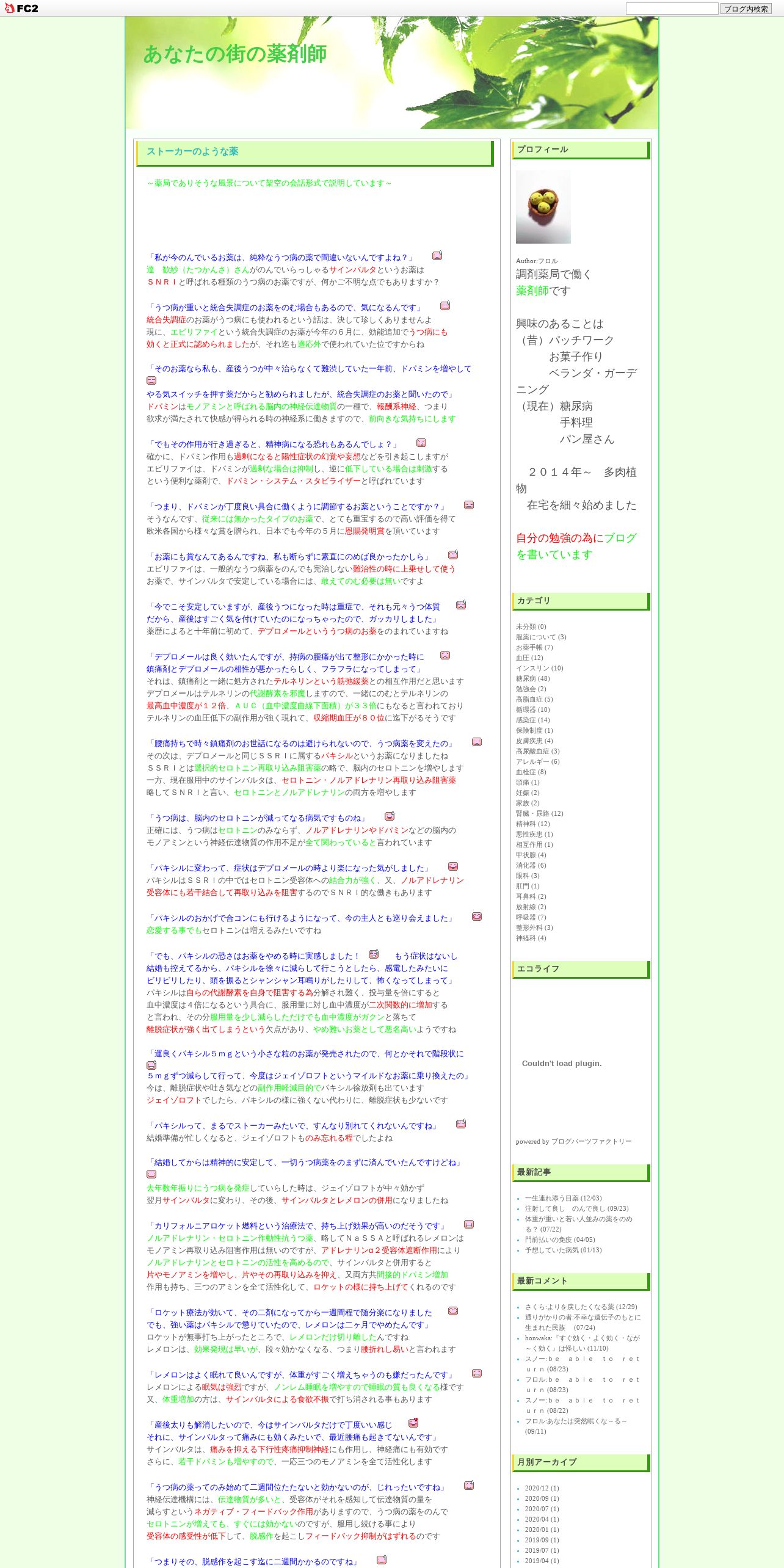The width and height of the screenshot is (784, 1568).
Task: Open the blog title あなたの街の薬剤師
Action: (235, 54)
